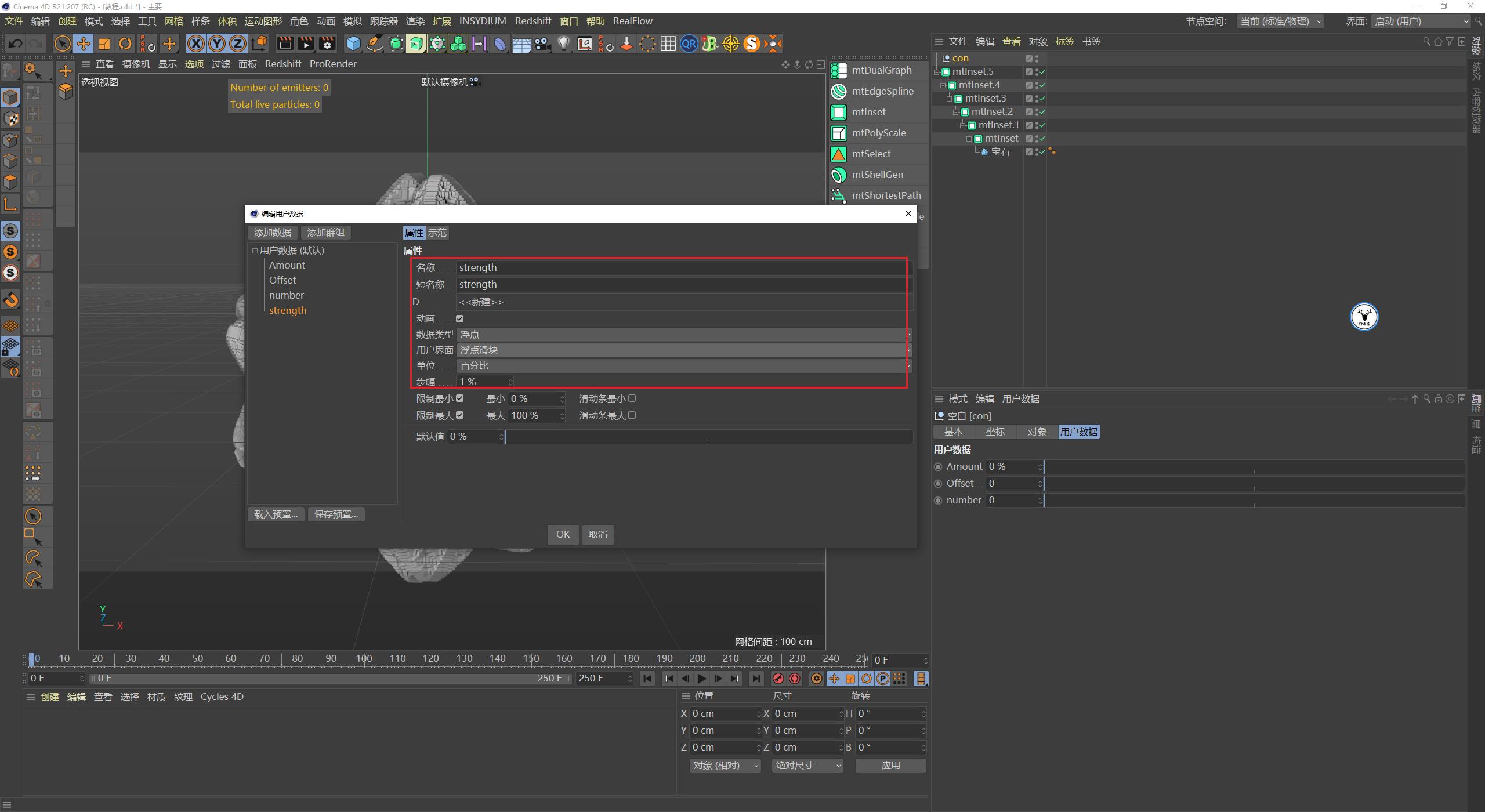This screenshot has height=812, width=1485.
Task: Uncheck the 动画 checkbox in the dialog
Action: (x=460, y=318)
